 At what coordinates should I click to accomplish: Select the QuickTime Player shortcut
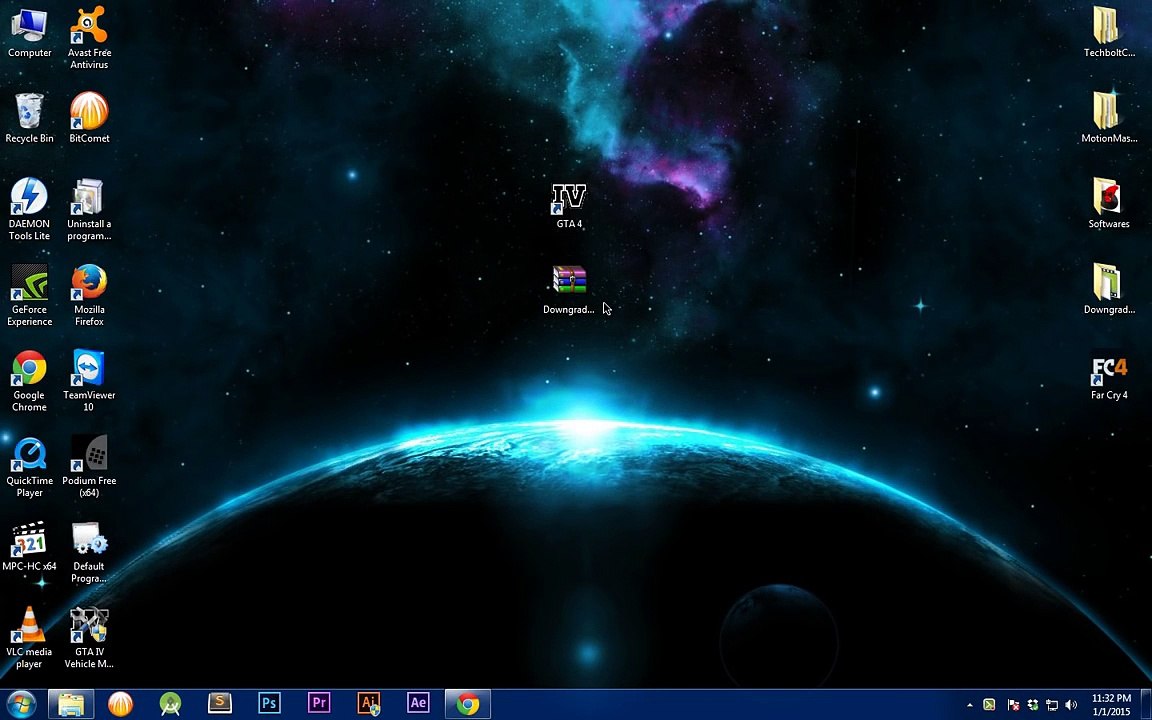(29, 467)
